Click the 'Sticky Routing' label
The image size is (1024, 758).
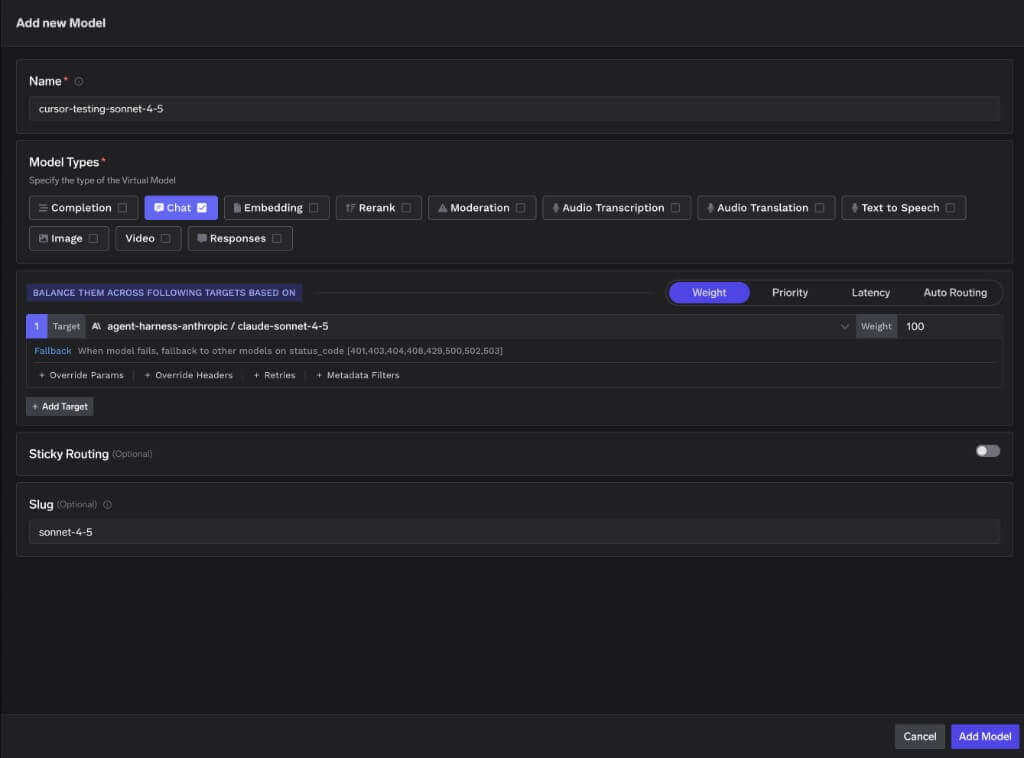(x=69, y=454)
